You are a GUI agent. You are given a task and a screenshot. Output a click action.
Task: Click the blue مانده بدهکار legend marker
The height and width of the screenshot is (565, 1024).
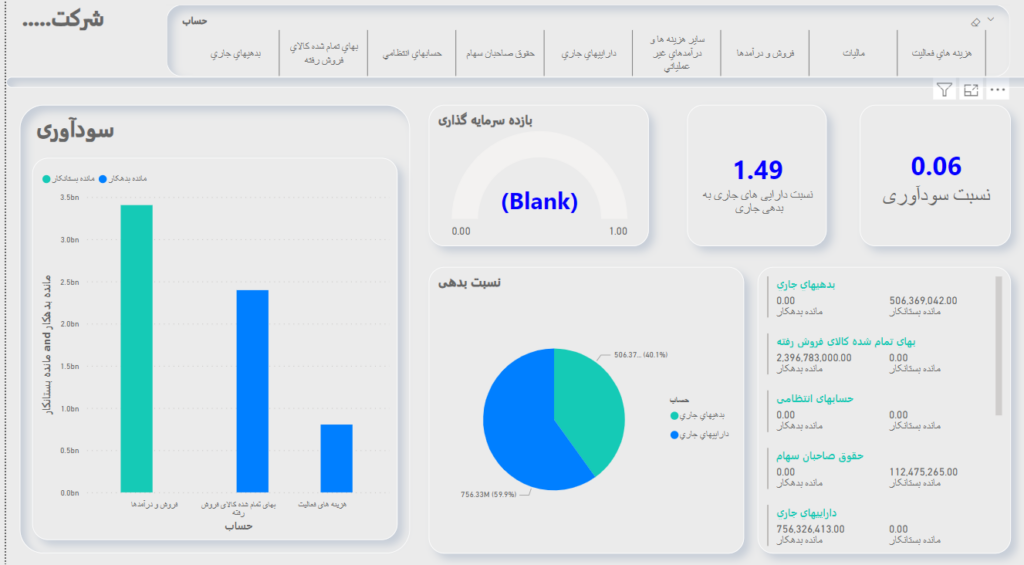[103, 179]
